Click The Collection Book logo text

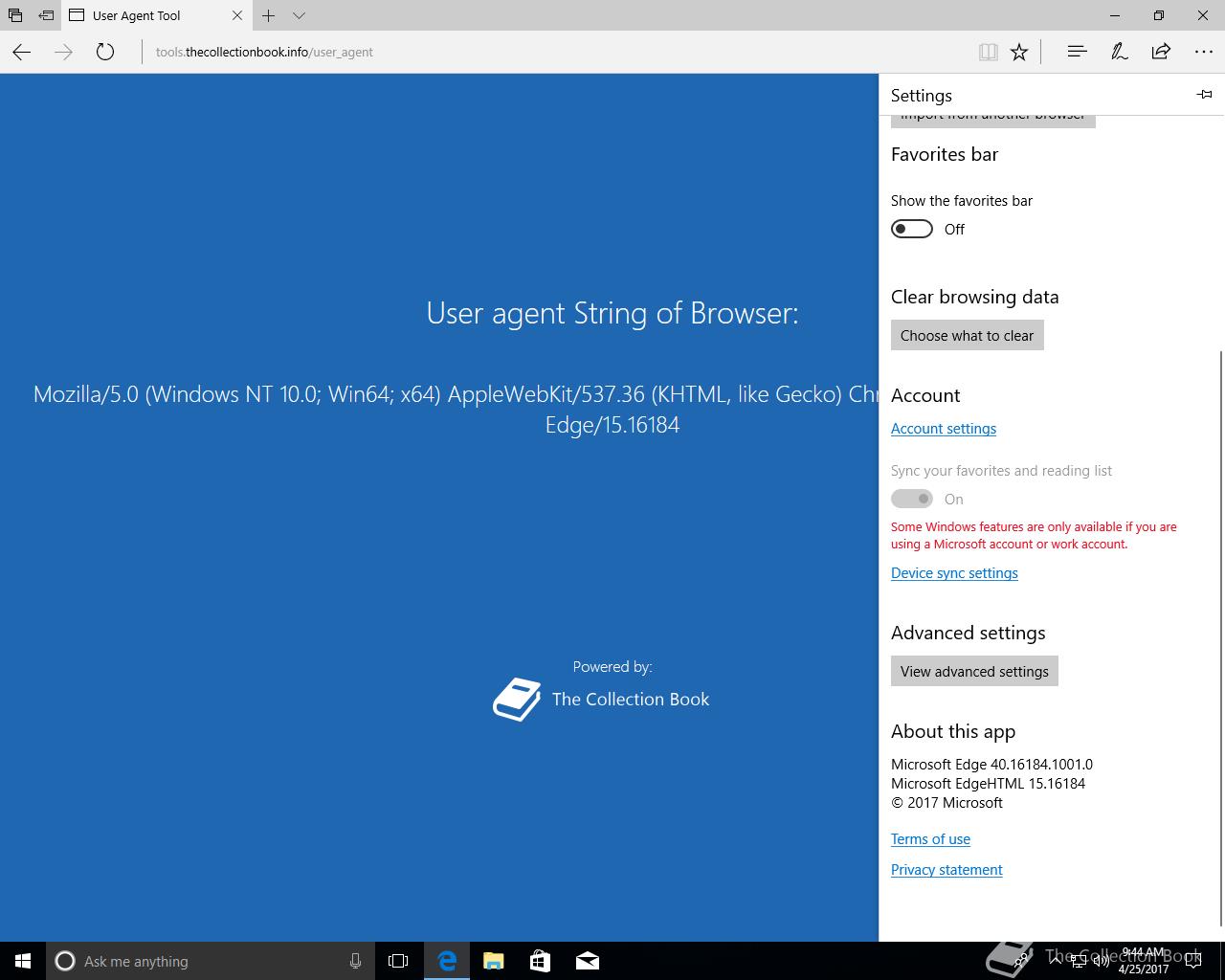[x=631, y=700]
